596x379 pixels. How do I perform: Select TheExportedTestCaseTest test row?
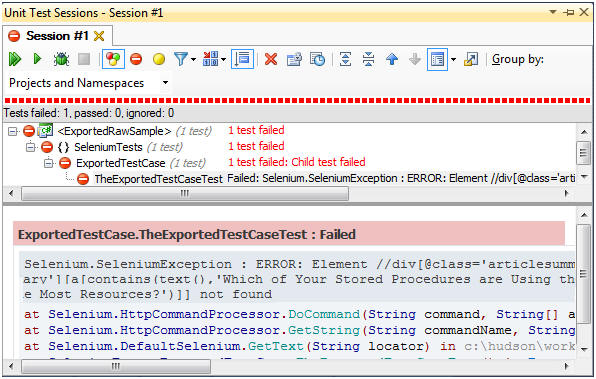click(159, 179)
